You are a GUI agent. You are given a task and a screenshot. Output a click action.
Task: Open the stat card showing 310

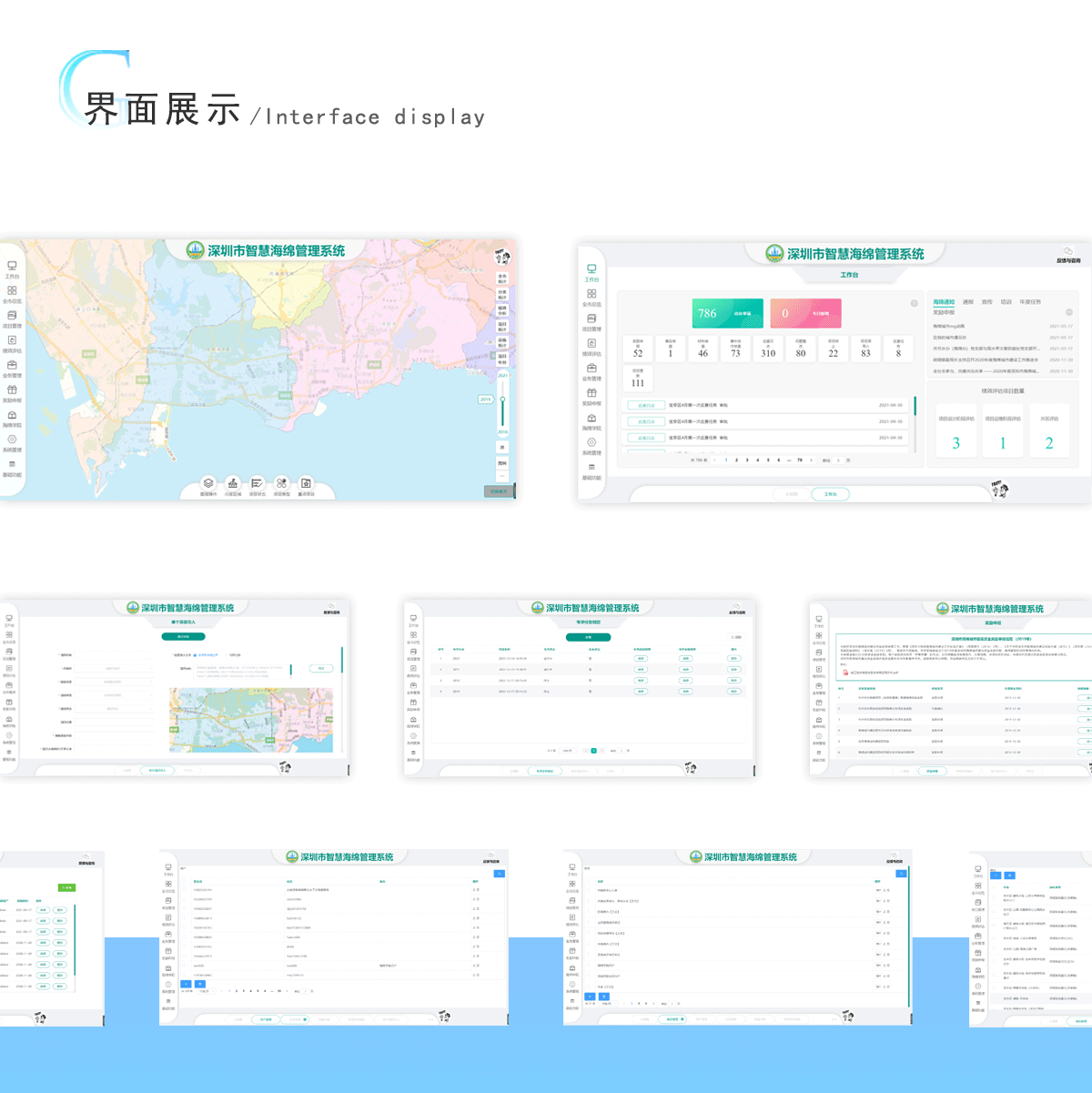[x=768, y=349]
